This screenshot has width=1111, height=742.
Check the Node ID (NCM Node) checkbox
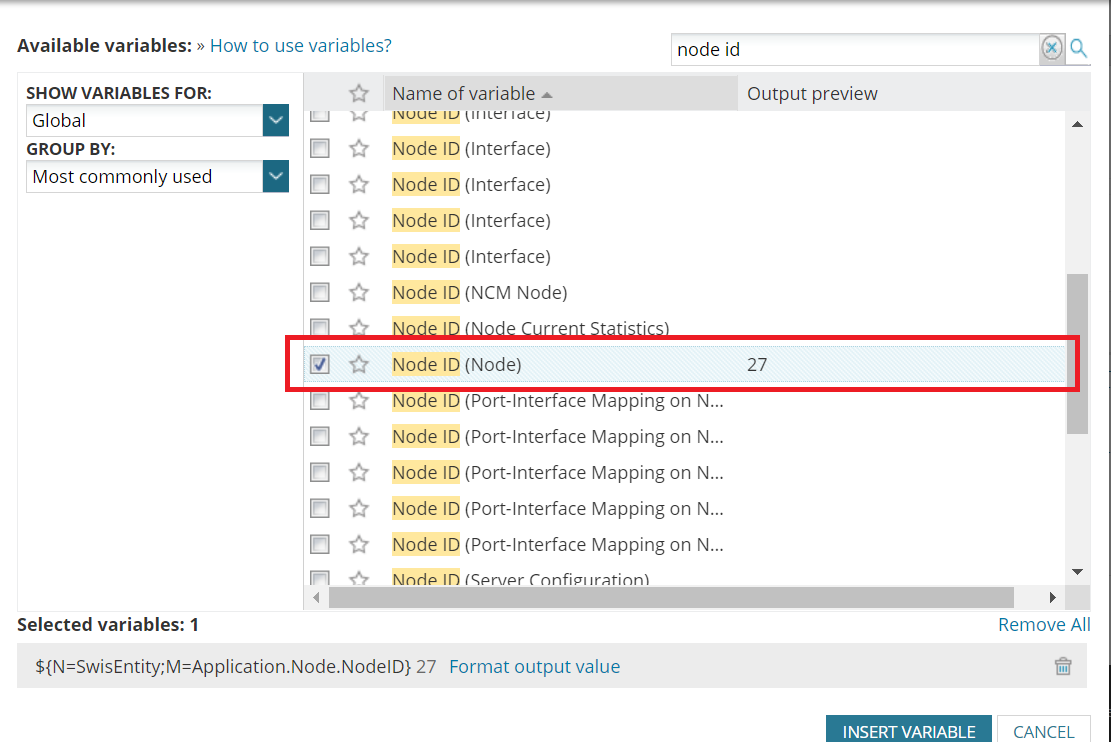click(x=320, y=293)
